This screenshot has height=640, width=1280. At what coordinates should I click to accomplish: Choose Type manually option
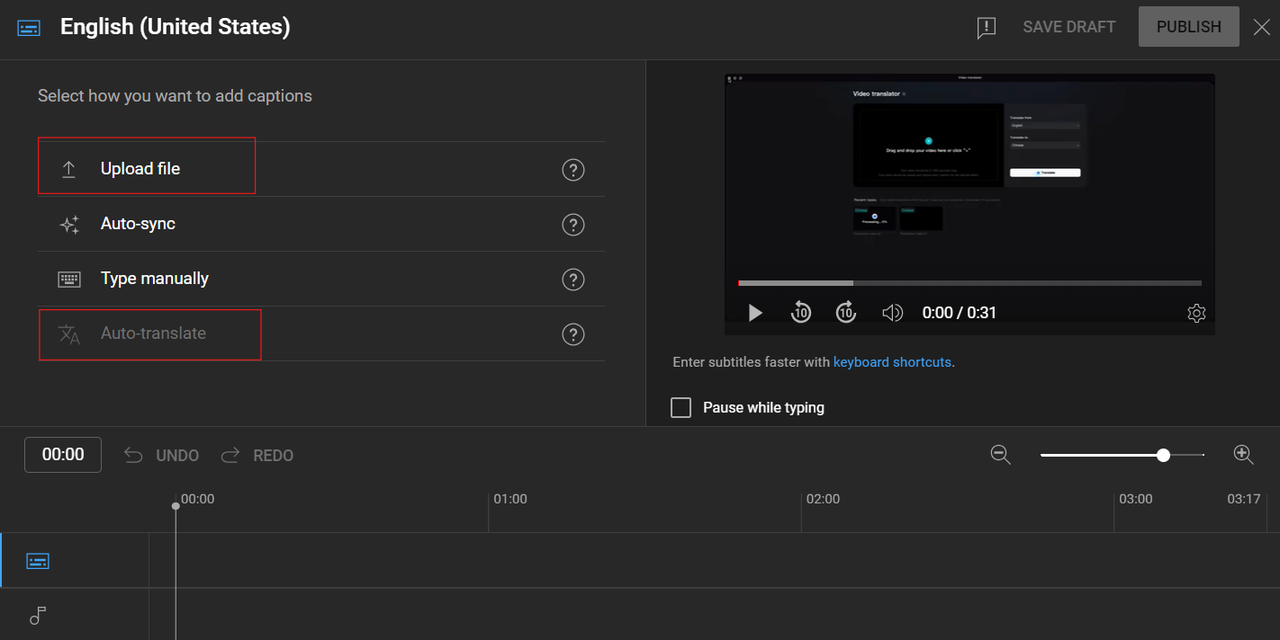coord(321,279)
